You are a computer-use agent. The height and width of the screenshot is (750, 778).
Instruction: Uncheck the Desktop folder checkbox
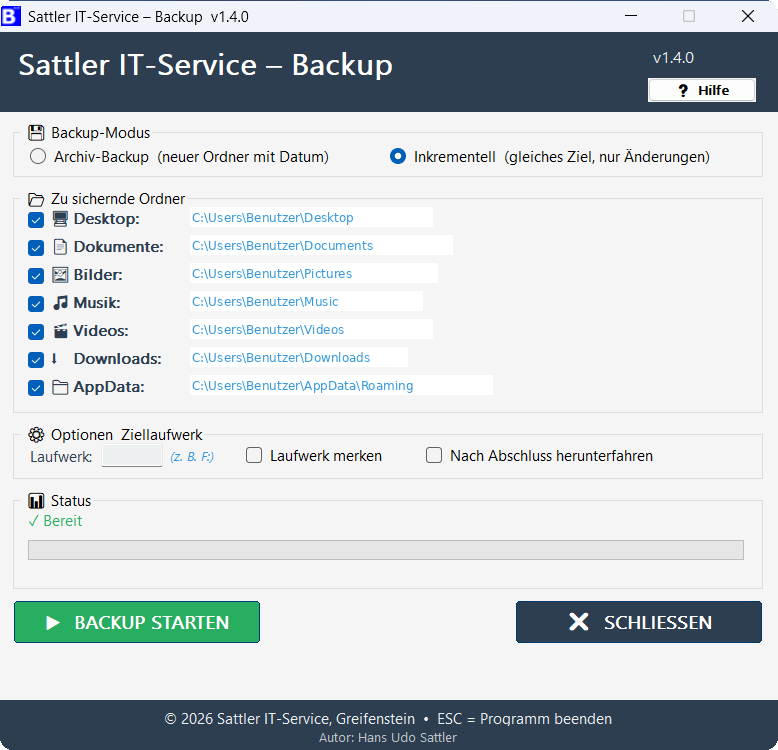point(36,220)
